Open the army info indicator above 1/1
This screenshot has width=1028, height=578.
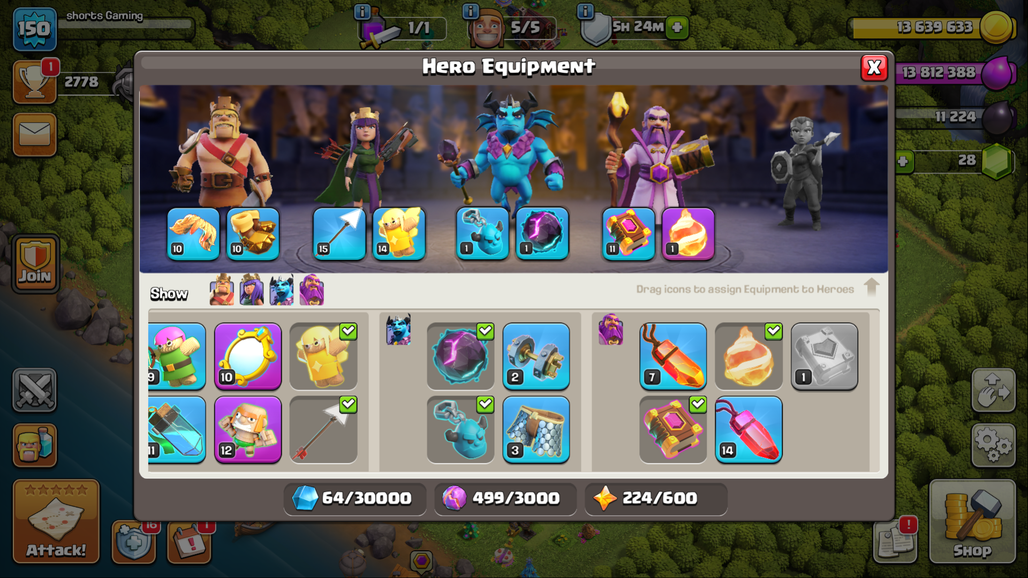362,11
